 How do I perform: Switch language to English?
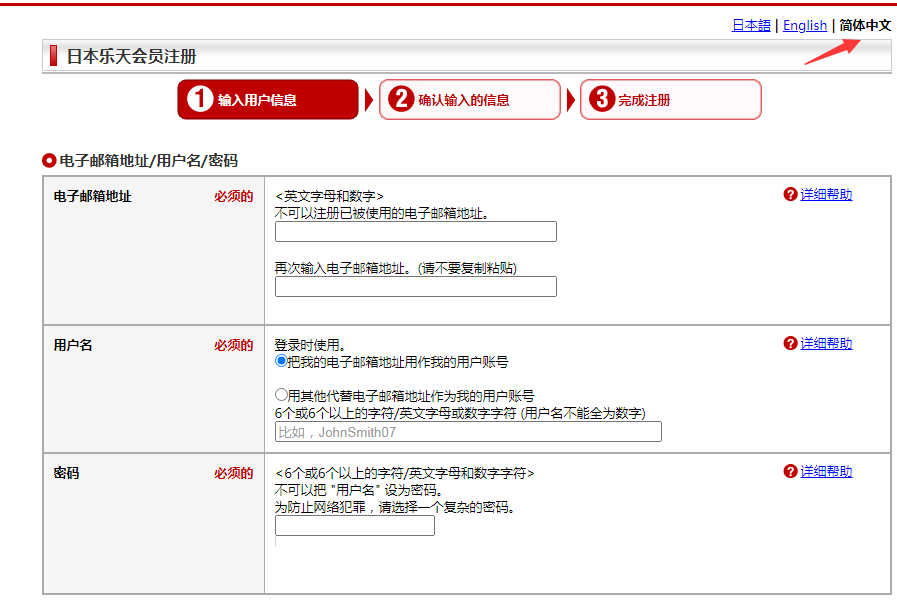point(804,25)
